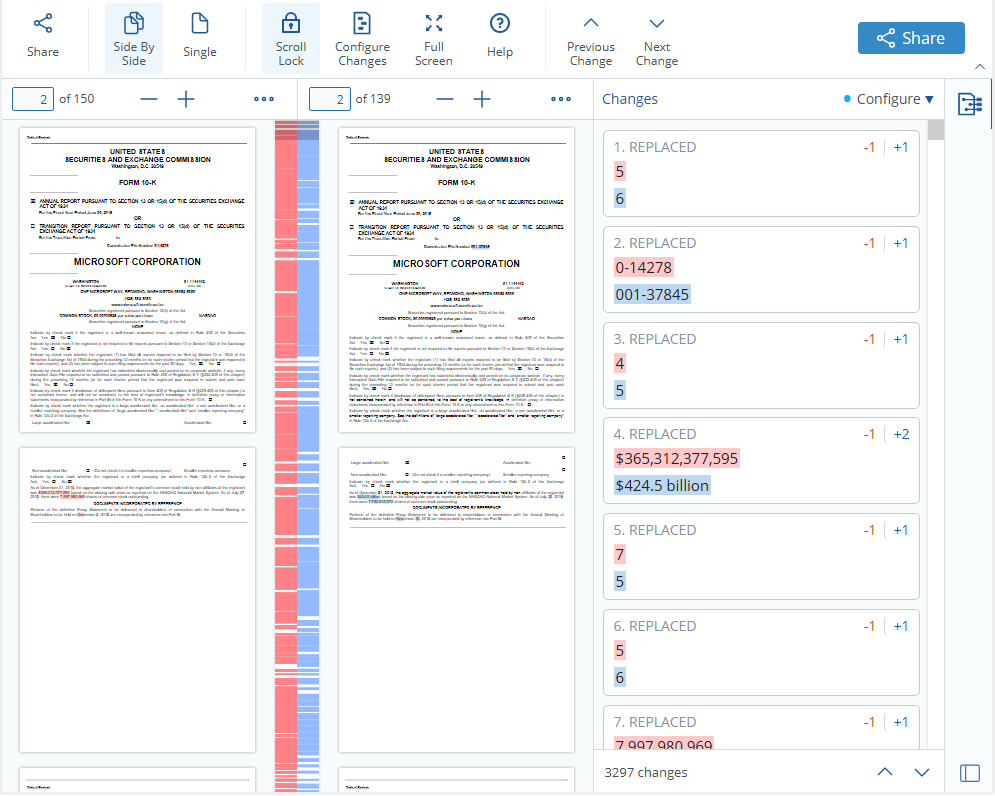Select change 4 with $424.5 billion
This screenshot has width=995, height=796.
[x=761, y=460]
